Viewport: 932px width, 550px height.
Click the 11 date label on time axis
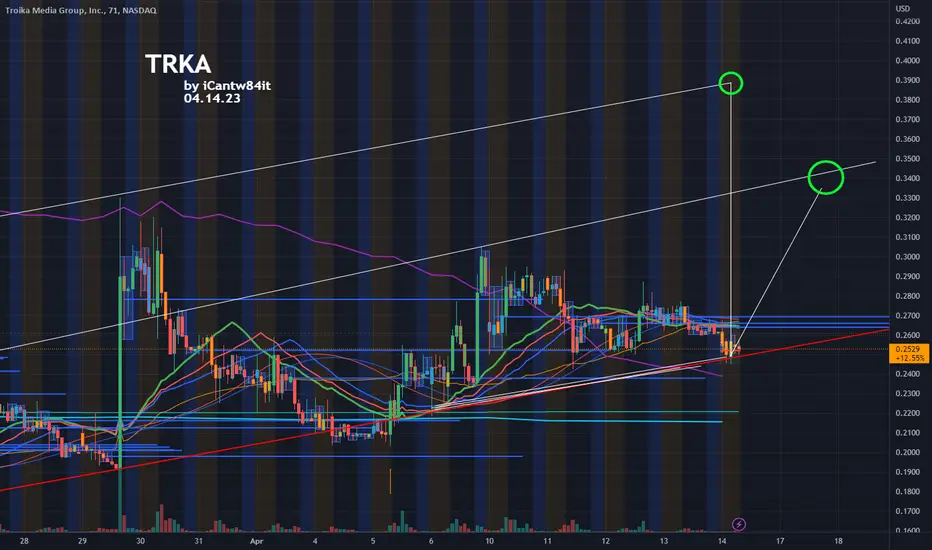pos(547,541)
